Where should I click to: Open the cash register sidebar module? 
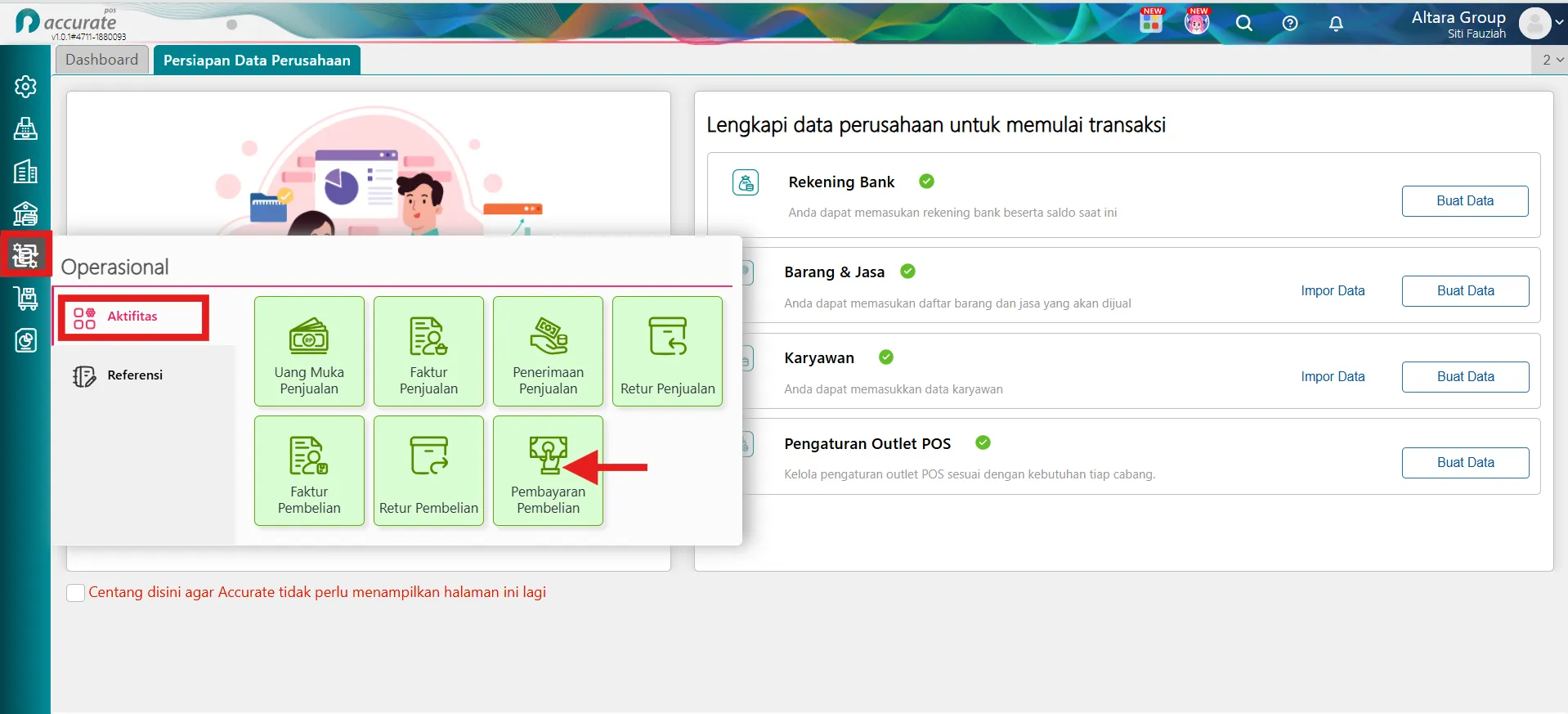pyautogui.click(x=25, y=128)
